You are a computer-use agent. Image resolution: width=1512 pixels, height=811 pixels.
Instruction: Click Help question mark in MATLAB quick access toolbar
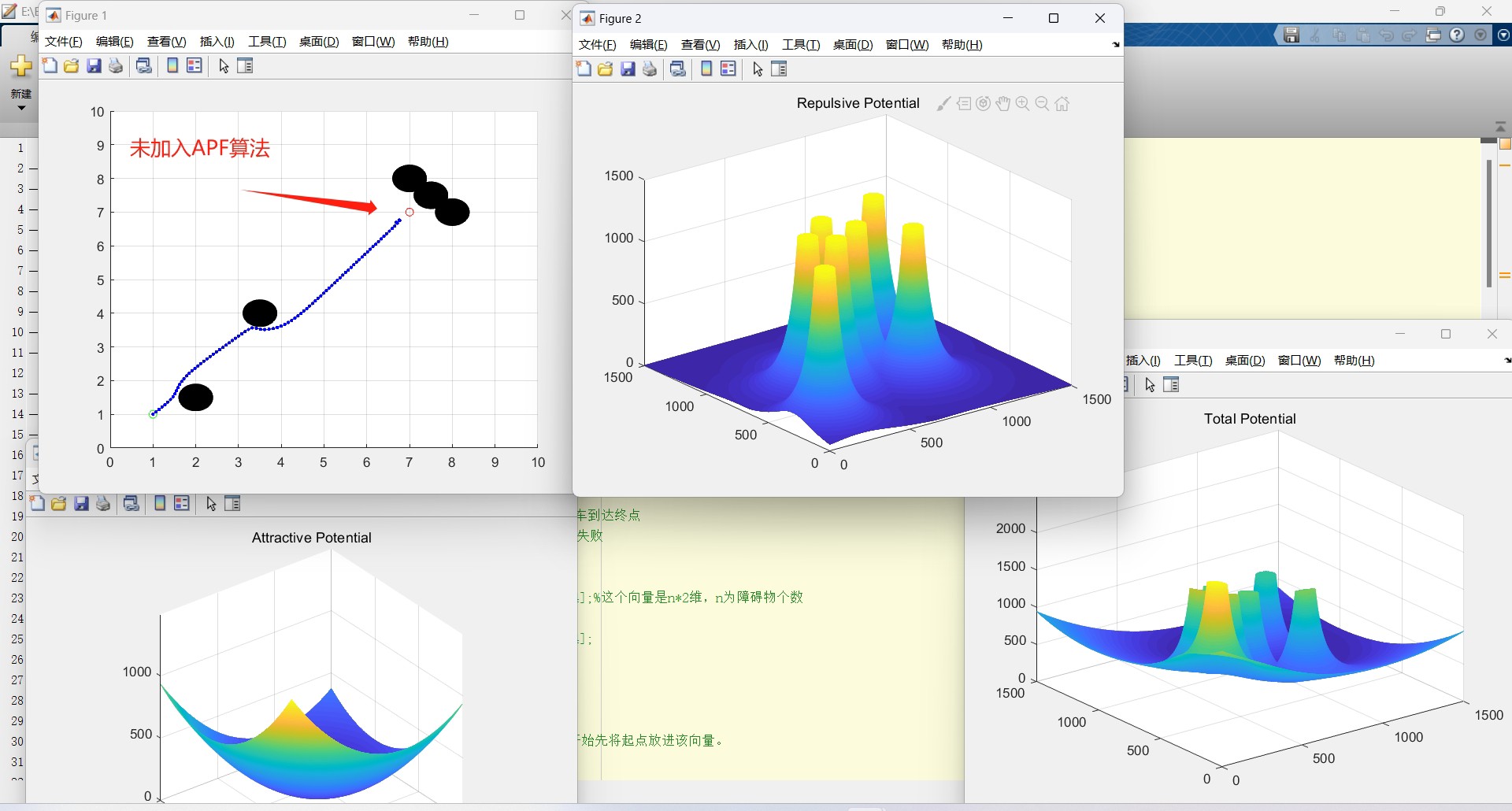coord(1457,35)
